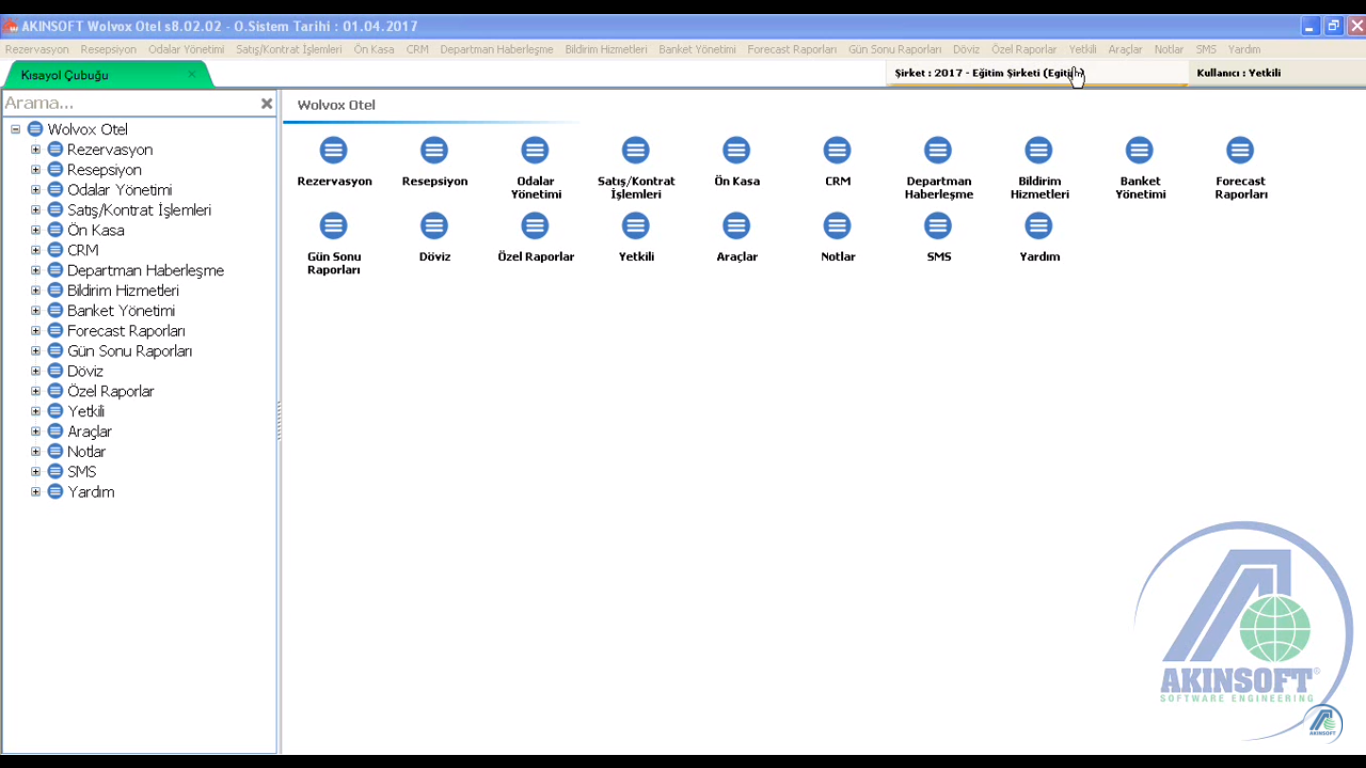Screen dimensions: 1366x768
Task: Expand Bildirim Hizmetleri tree node
Action: (35, 290)
